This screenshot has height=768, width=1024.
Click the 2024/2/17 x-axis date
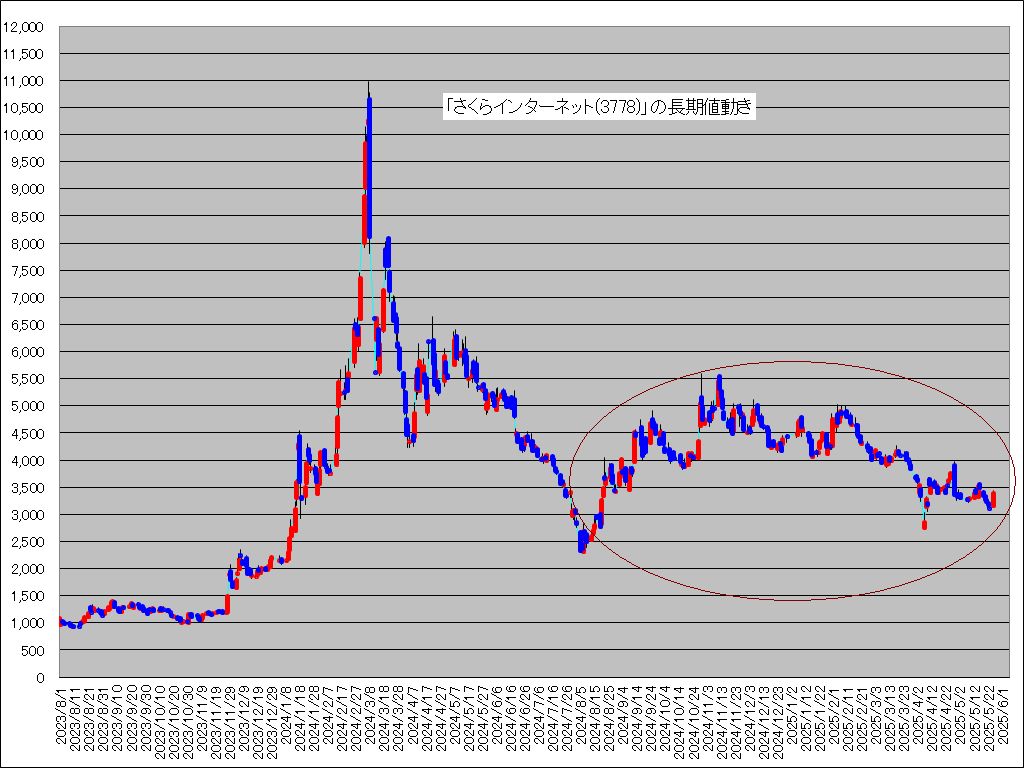[x=344, y=717]
